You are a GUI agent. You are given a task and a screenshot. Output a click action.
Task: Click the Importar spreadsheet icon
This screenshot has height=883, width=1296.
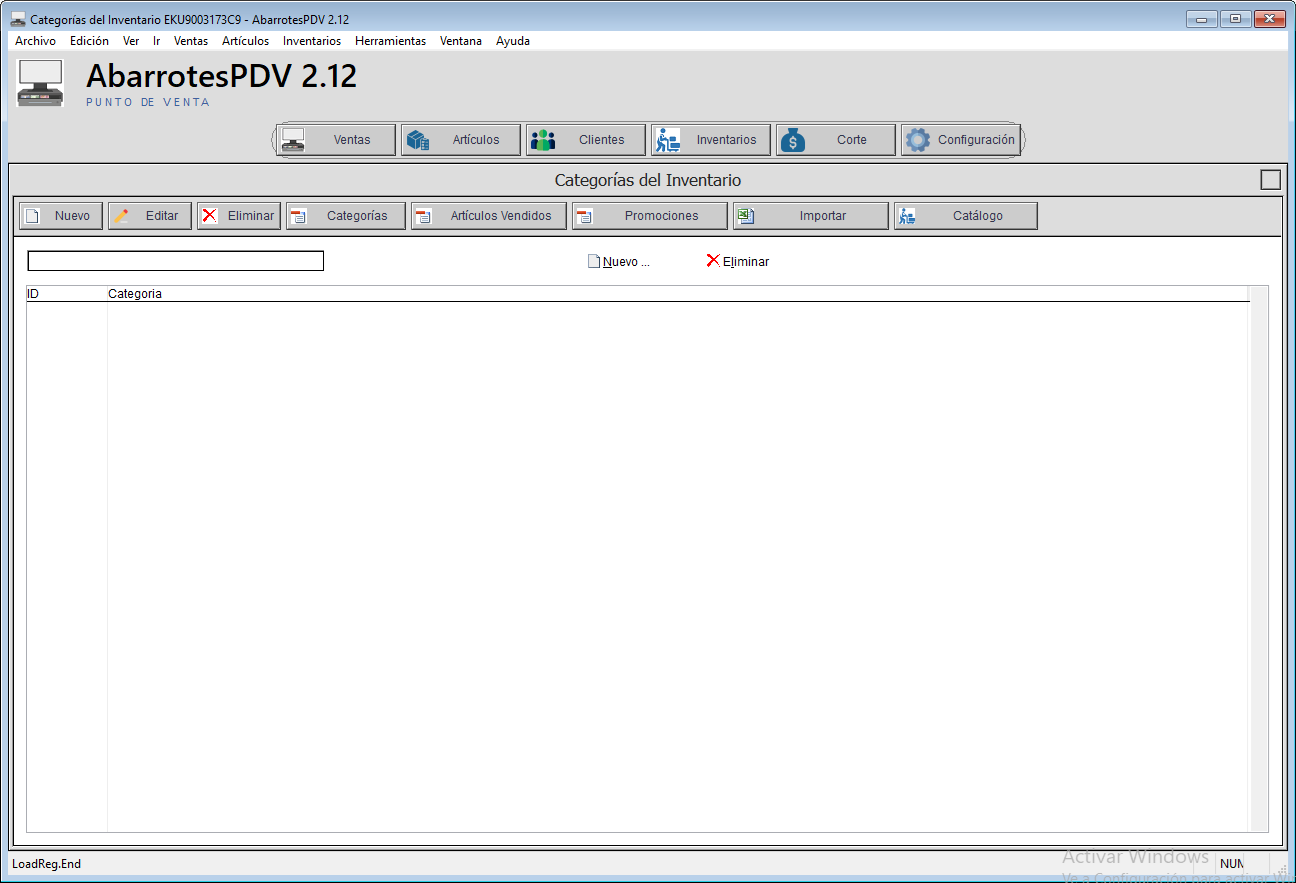746,216
